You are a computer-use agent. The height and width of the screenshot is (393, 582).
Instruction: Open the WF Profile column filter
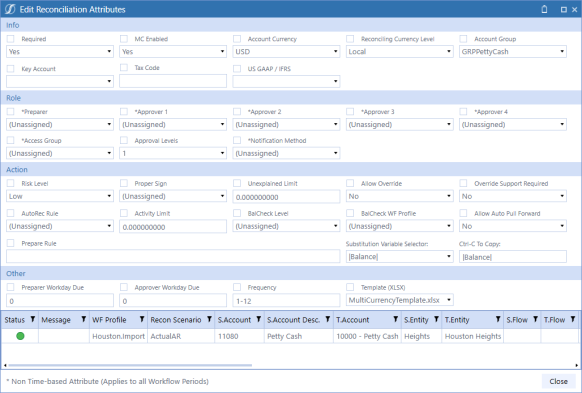coord(142,319)
